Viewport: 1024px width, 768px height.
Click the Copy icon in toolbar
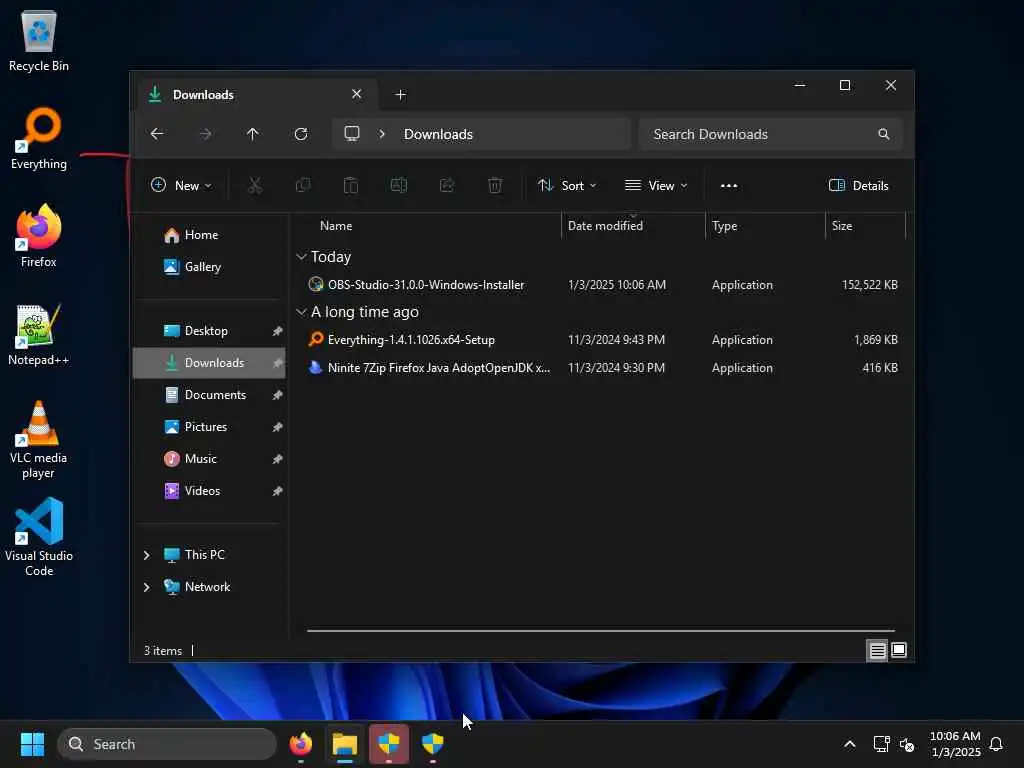303,185
